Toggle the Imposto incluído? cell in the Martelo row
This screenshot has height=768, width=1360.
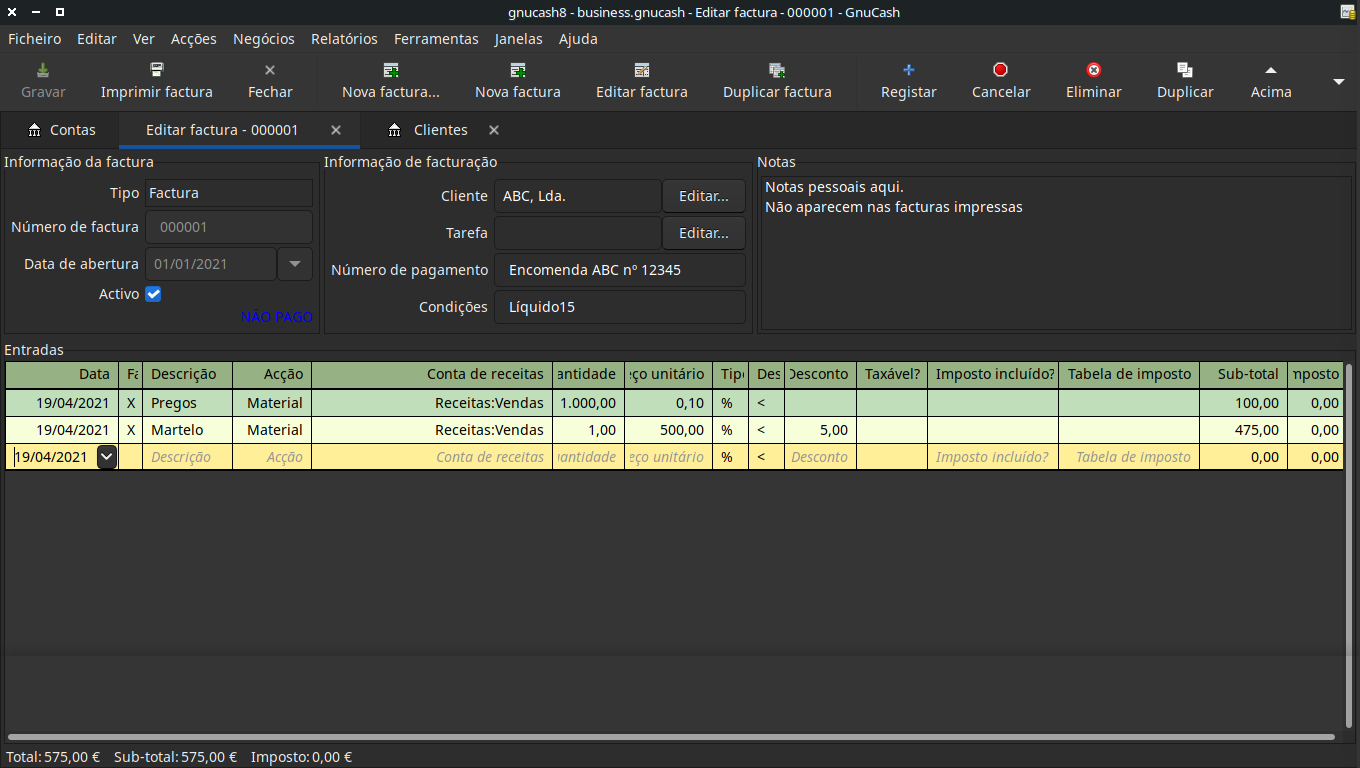[993, 430]
